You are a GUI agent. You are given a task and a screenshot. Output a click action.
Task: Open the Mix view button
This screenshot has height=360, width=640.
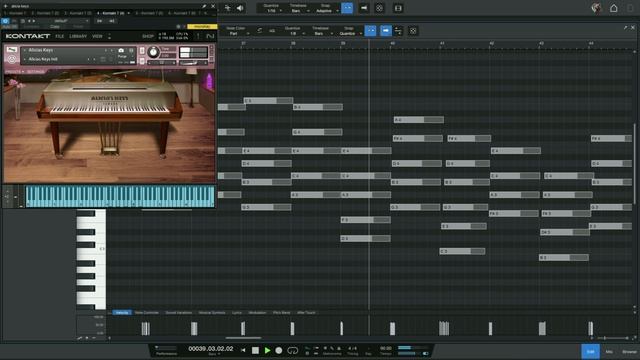point(609,351)
